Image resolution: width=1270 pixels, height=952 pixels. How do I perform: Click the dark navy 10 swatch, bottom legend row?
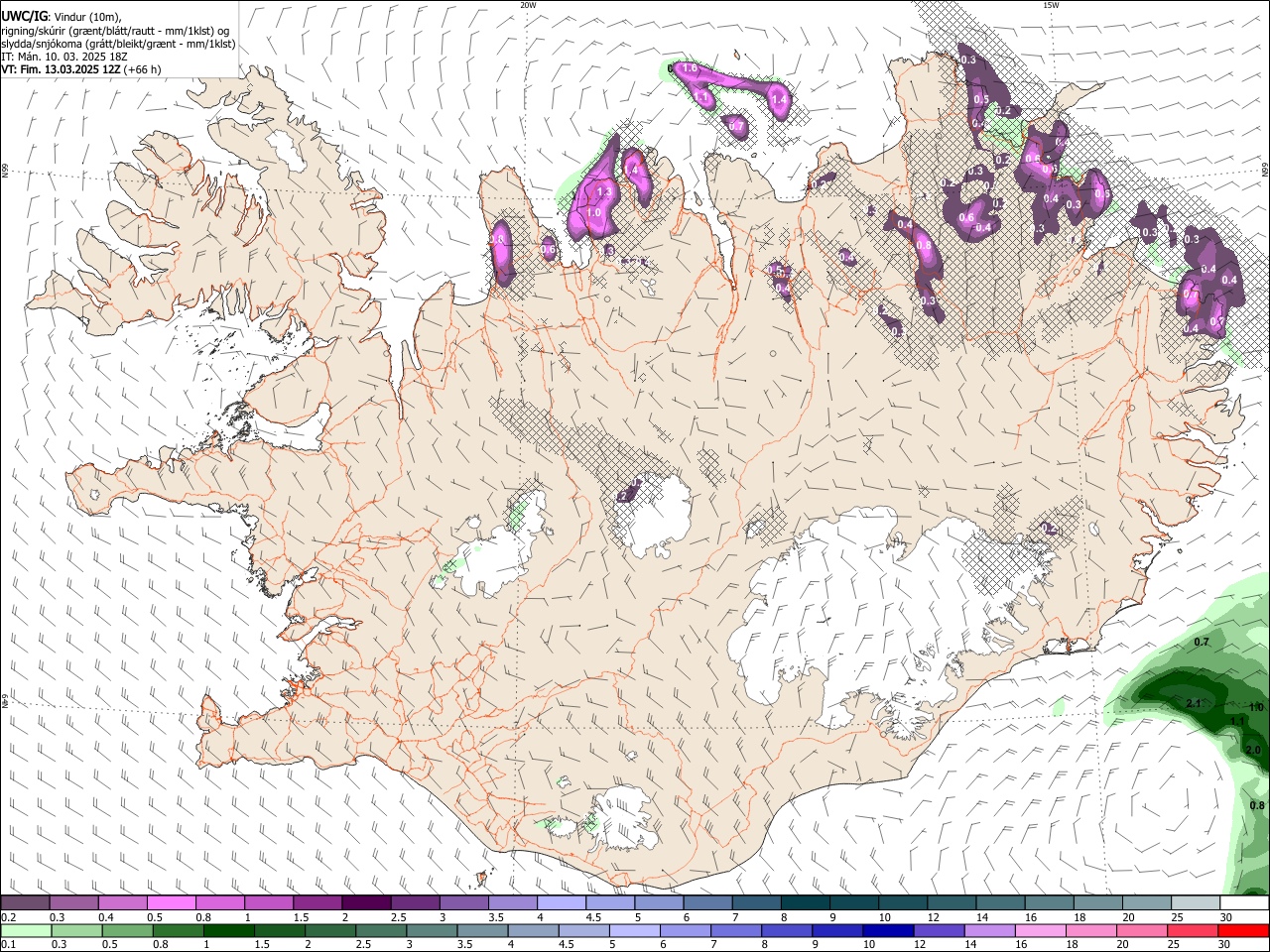(889, 931)
